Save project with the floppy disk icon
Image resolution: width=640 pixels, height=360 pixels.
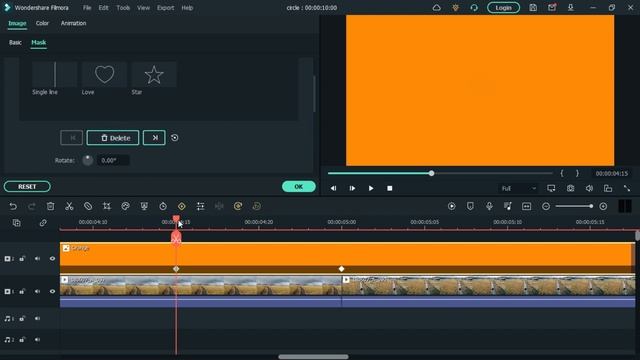[x=533, y=7]
